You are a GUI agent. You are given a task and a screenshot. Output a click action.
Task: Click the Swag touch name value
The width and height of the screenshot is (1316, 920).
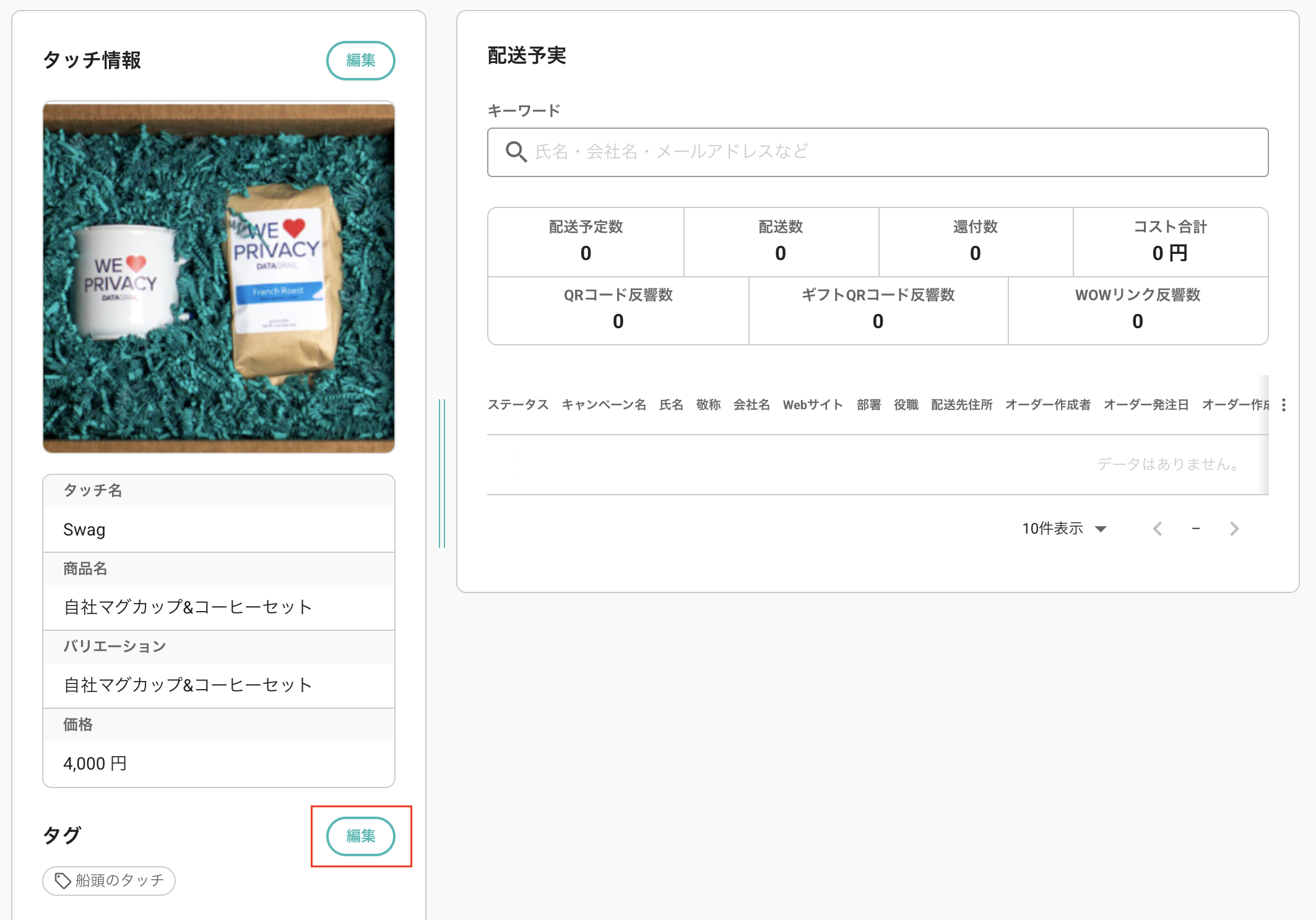[84, 530]
